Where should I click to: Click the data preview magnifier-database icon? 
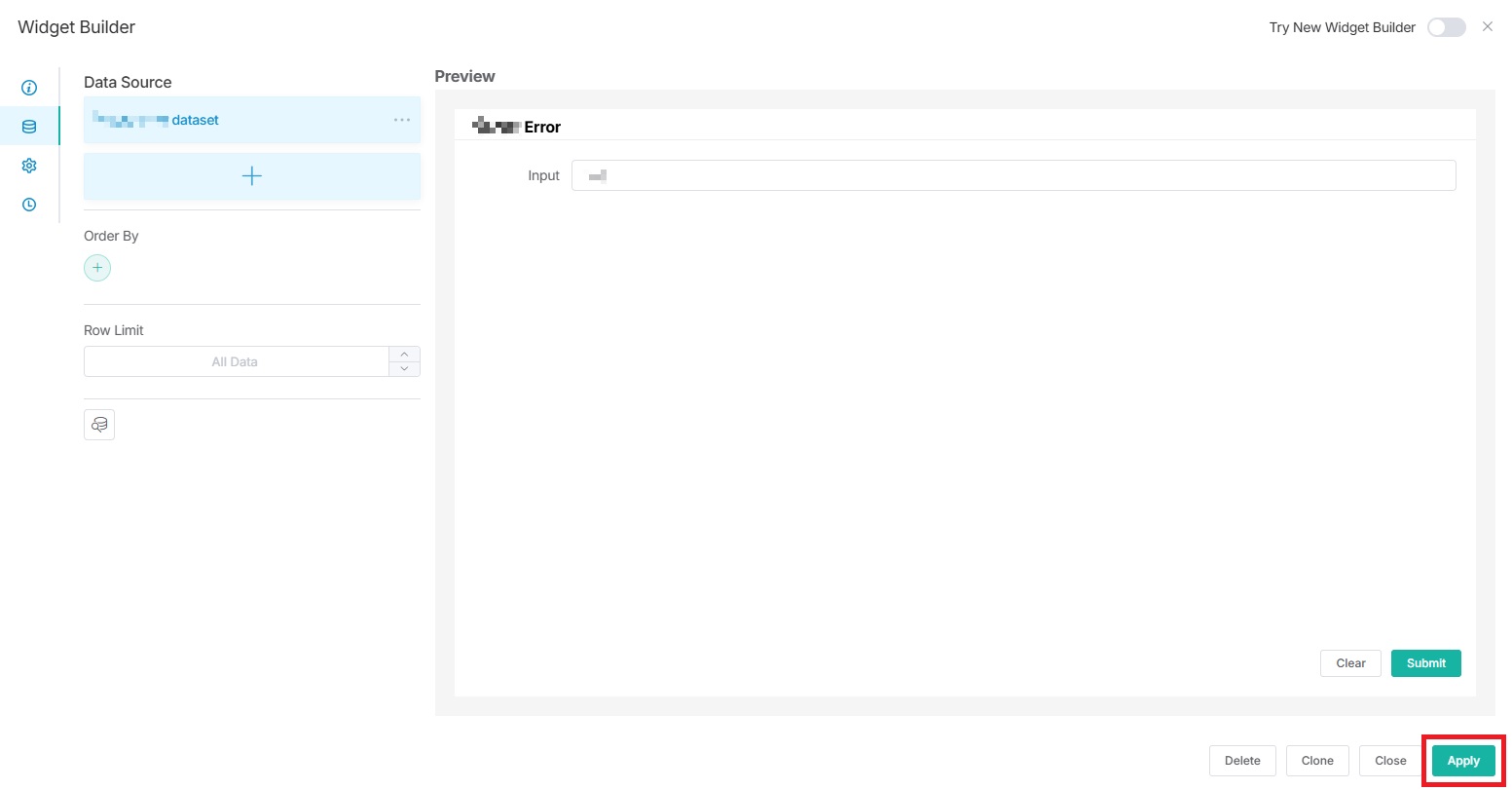98,424
